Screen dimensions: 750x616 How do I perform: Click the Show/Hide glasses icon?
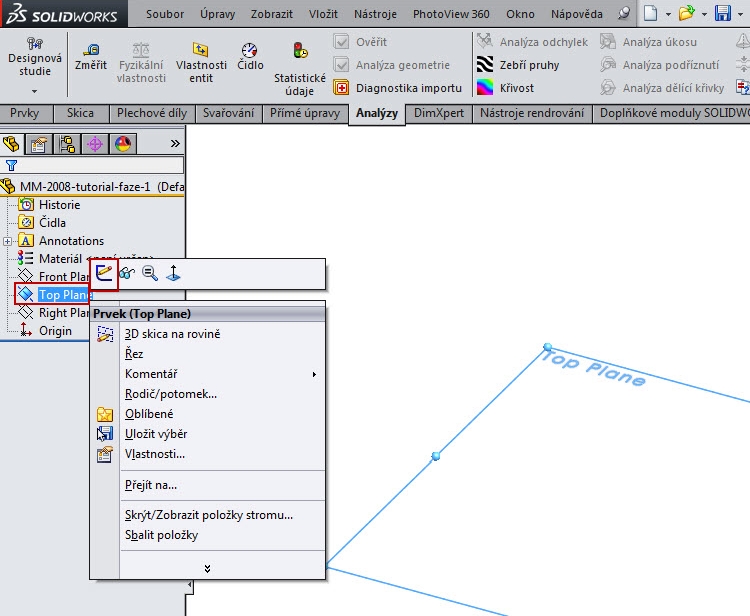point(127,274)
